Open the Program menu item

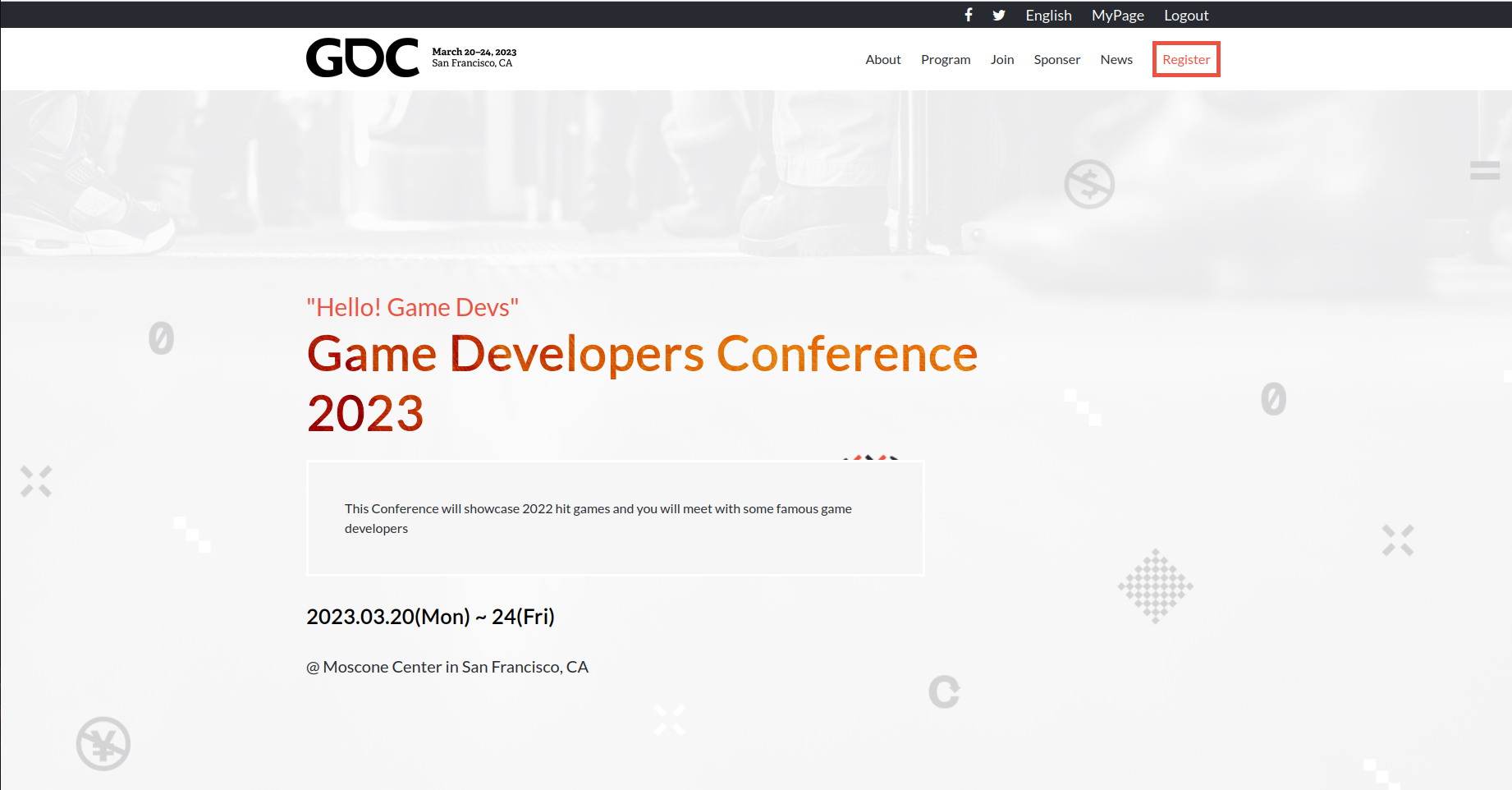point(946,60)
